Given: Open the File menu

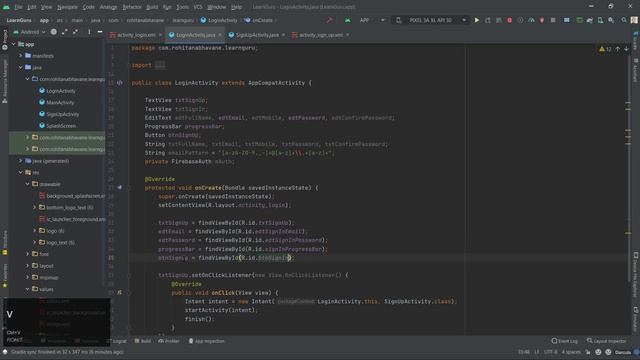Looking at the screenshot, I should pos(18,7).
